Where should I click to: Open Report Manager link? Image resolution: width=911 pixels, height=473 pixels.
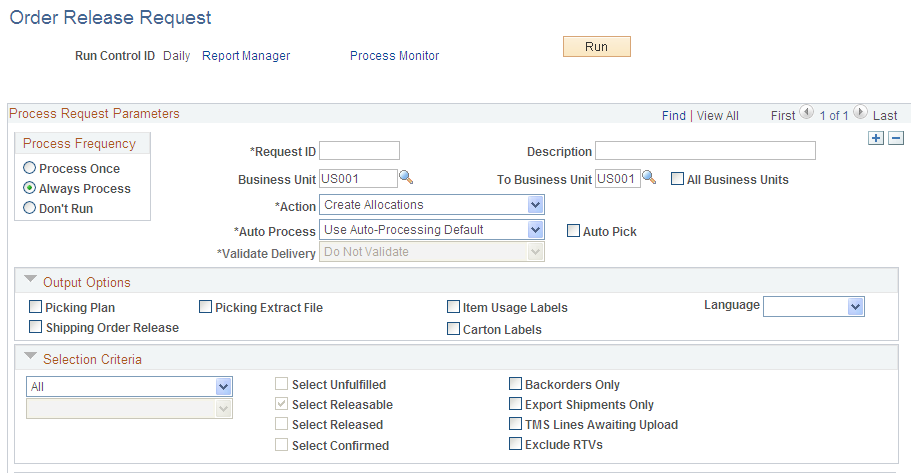click(x=246, y=56)
